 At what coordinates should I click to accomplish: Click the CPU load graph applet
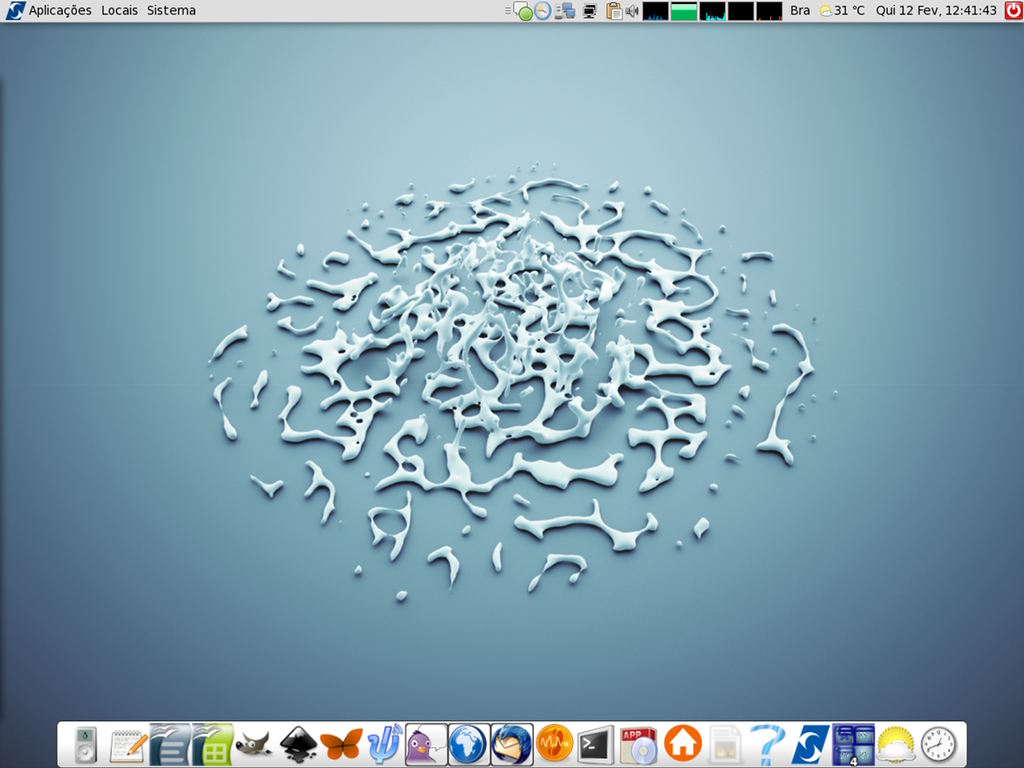(x=656, y=11)
